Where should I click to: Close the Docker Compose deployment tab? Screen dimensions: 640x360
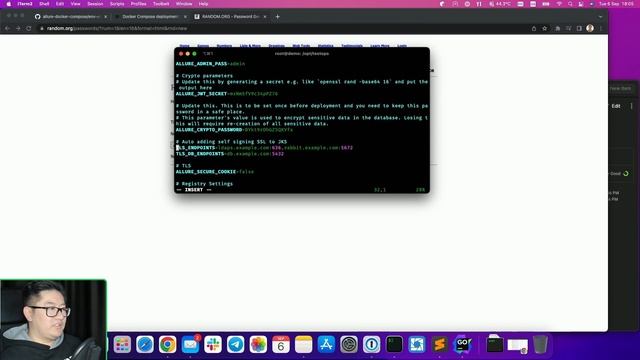coord(185,17)
